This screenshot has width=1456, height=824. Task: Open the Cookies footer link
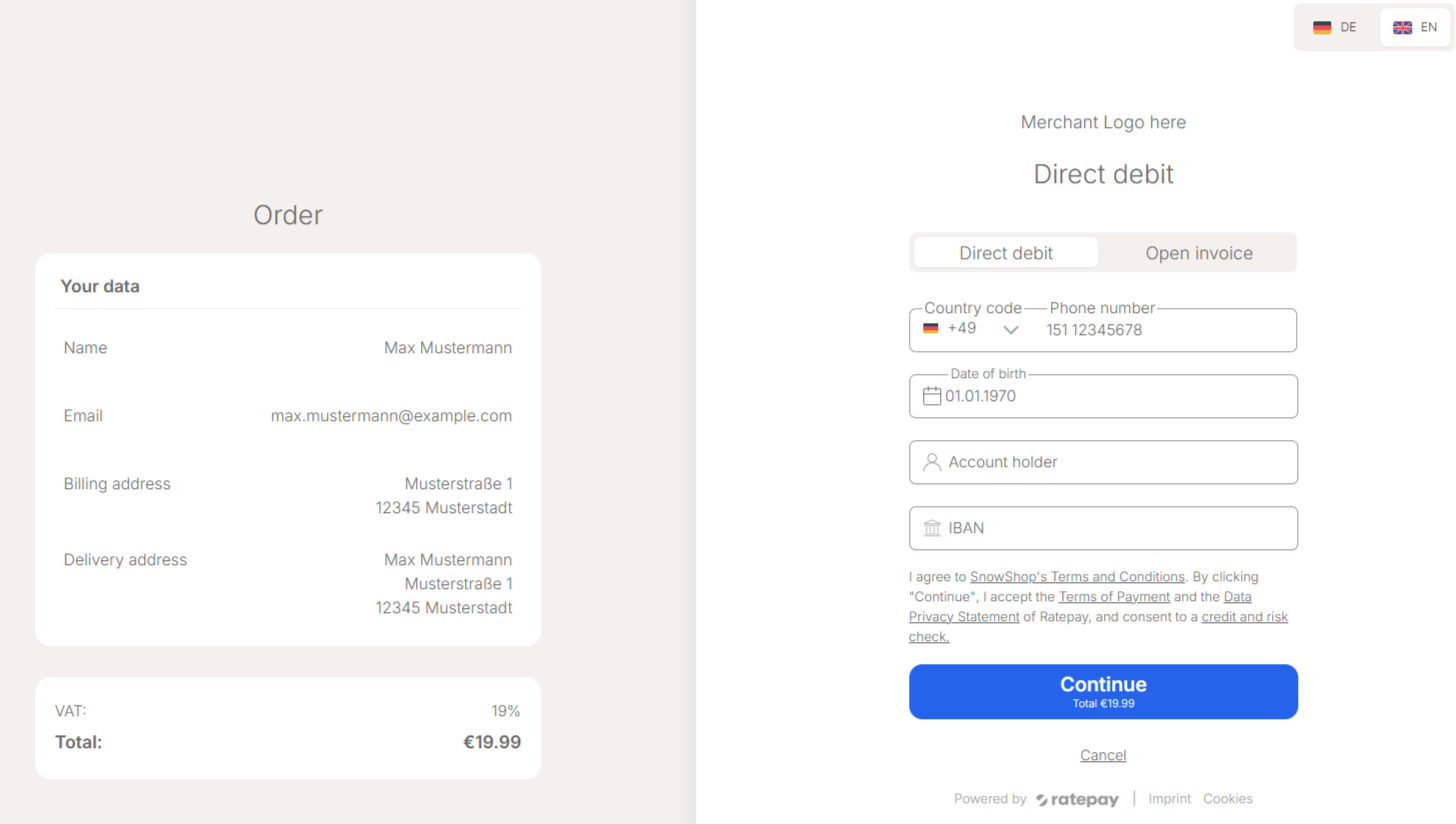coord(1228,799)
